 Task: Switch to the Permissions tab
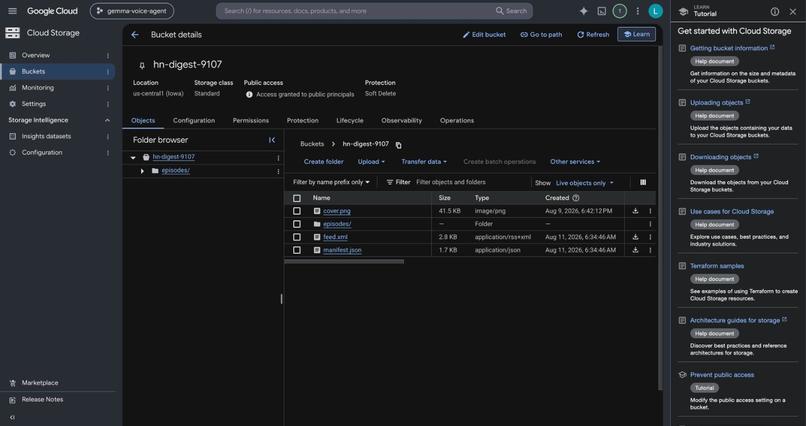pos(251,120)
